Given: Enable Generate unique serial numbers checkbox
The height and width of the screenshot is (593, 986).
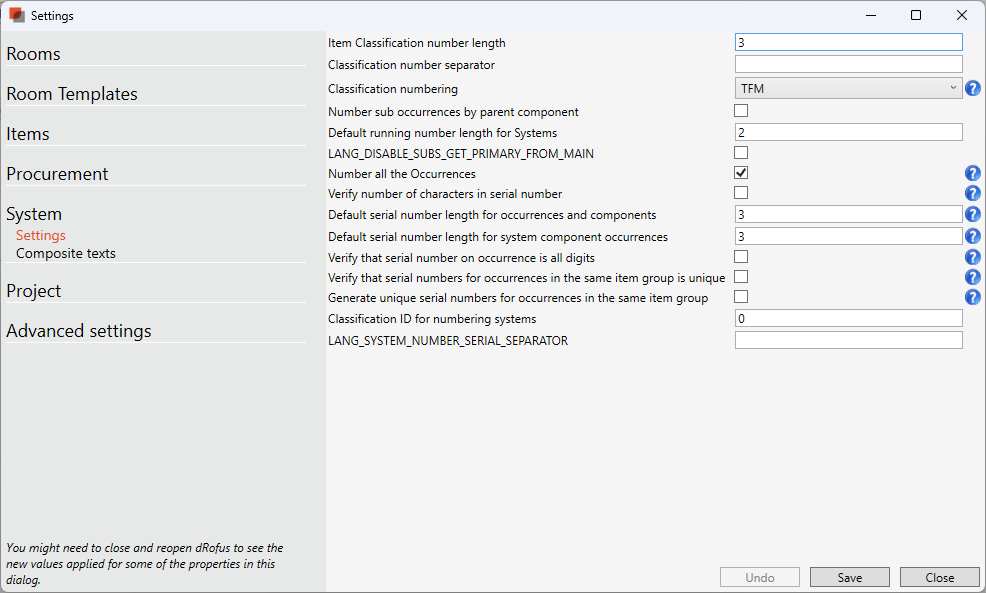Looking at the screenshot, I should 741,297.
